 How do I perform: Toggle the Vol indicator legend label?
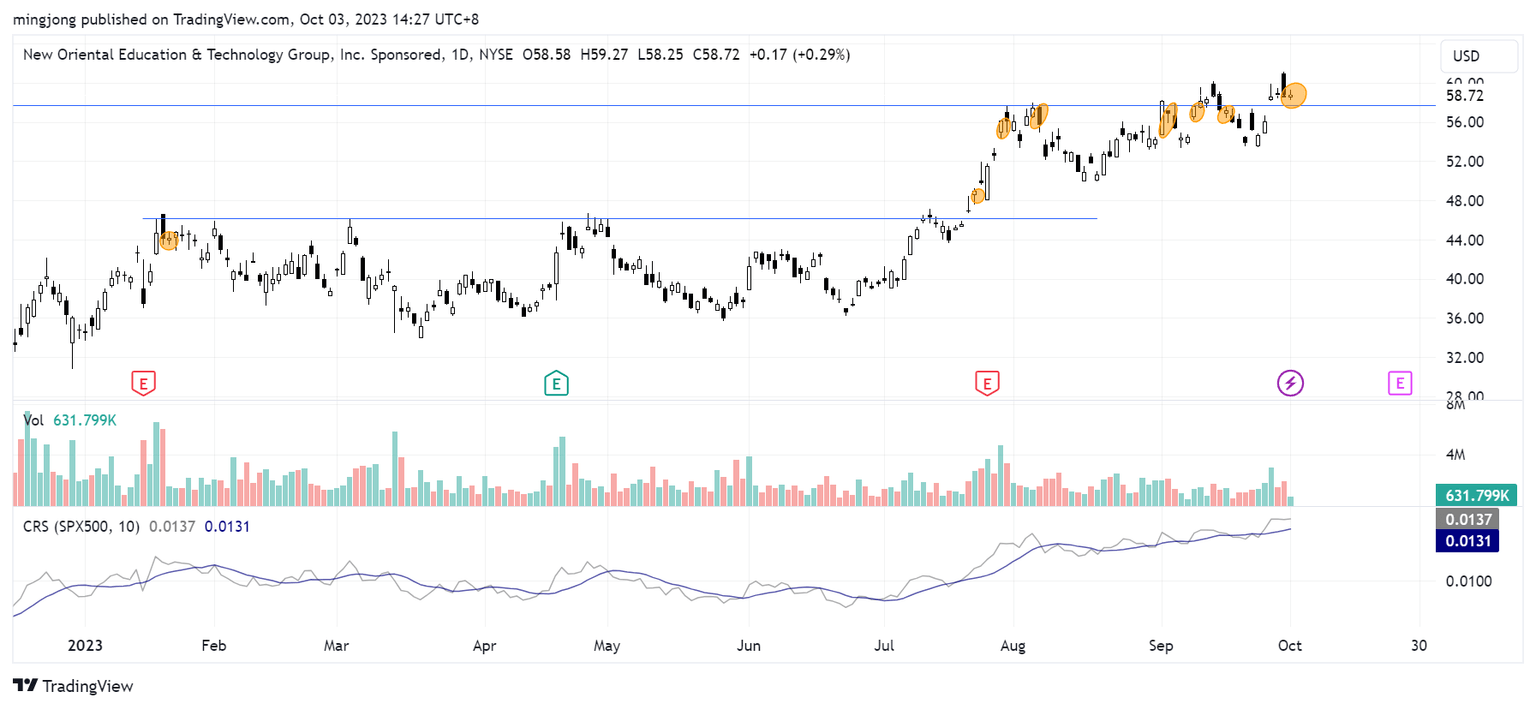point(33,420)
